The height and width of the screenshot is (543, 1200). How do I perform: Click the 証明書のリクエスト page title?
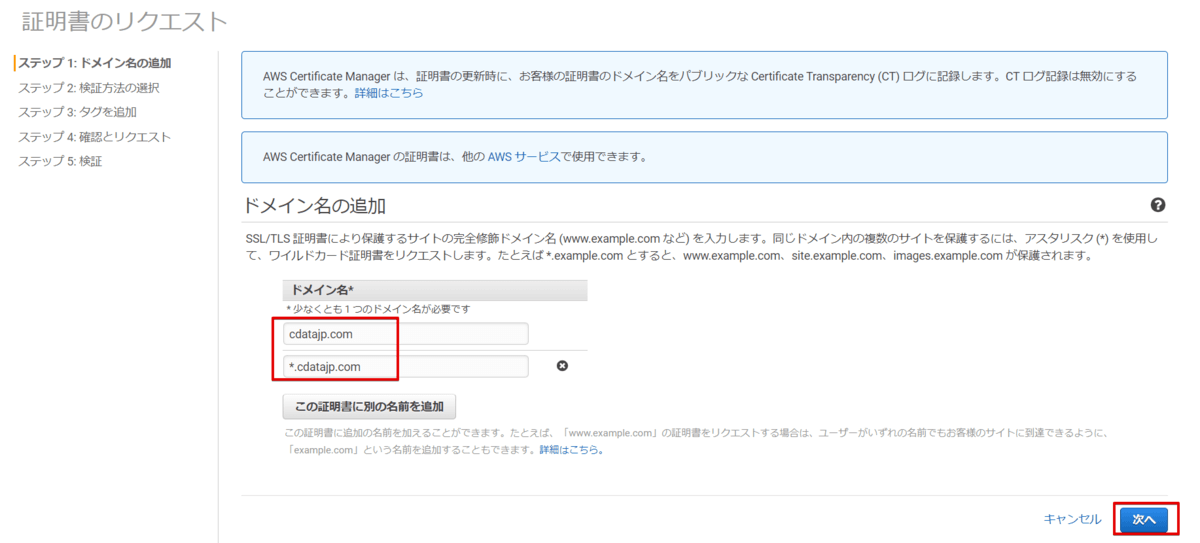coord(125,21)
